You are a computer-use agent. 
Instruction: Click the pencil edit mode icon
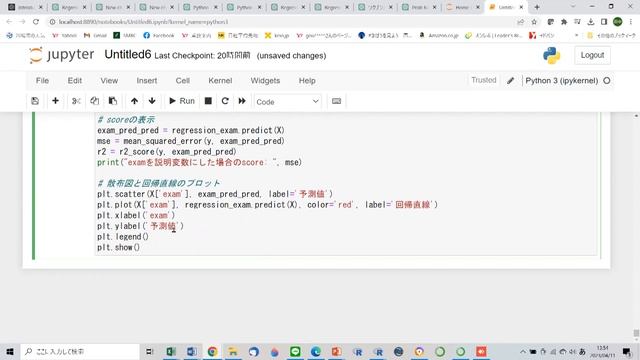511,81
